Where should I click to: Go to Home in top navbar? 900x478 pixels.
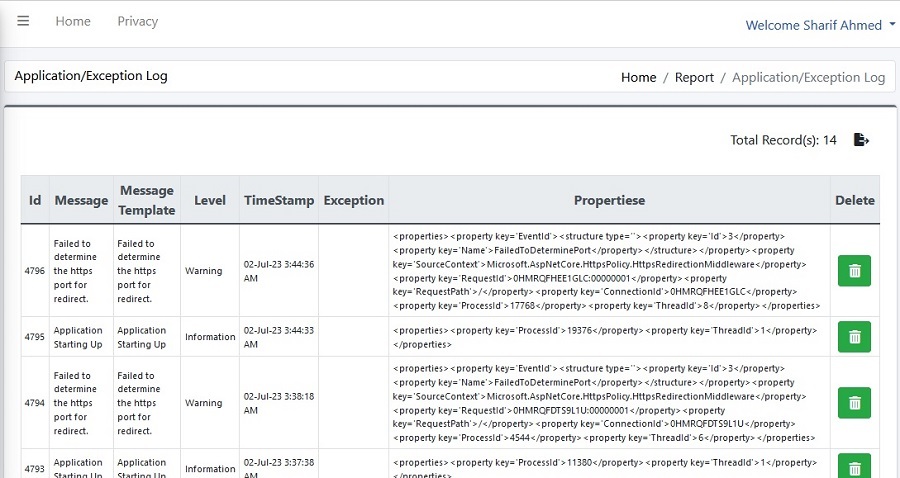click(73, 21)
